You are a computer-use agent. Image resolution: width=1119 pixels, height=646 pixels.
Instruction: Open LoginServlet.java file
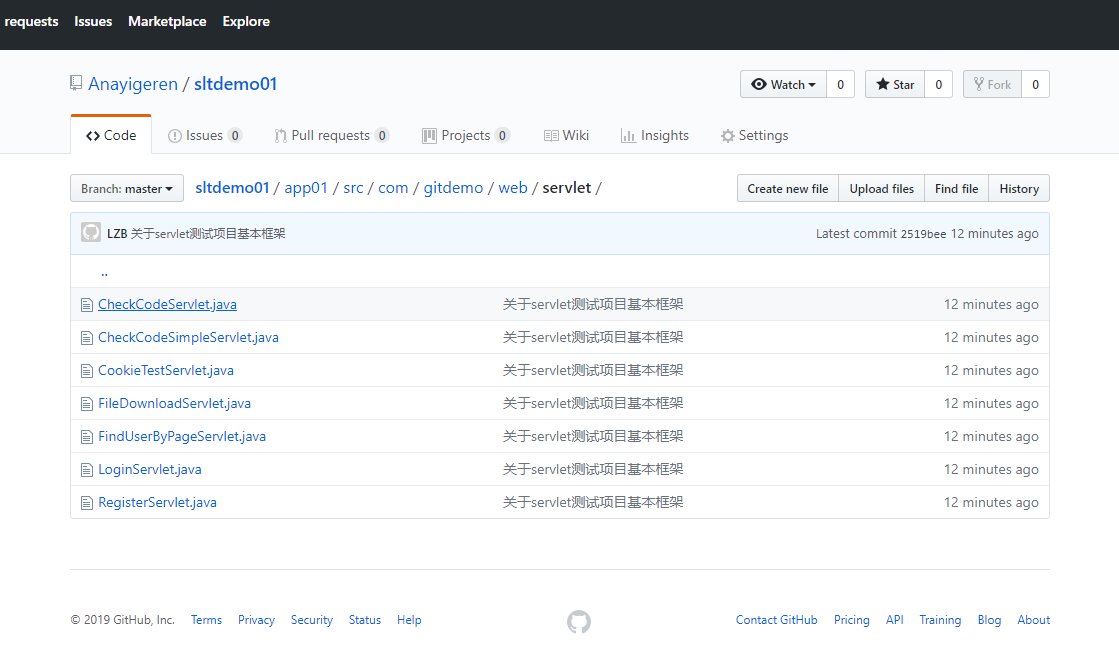click(x=150, y=470)
